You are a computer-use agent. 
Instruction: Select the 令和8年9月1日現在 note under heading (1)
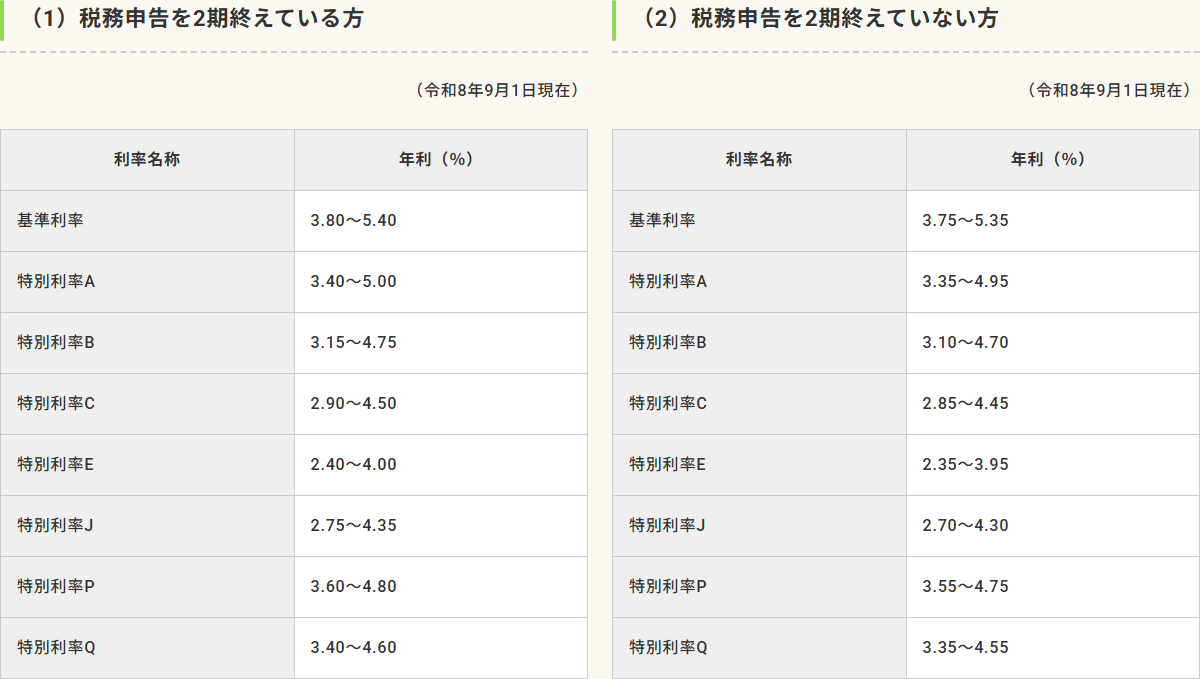497,90
